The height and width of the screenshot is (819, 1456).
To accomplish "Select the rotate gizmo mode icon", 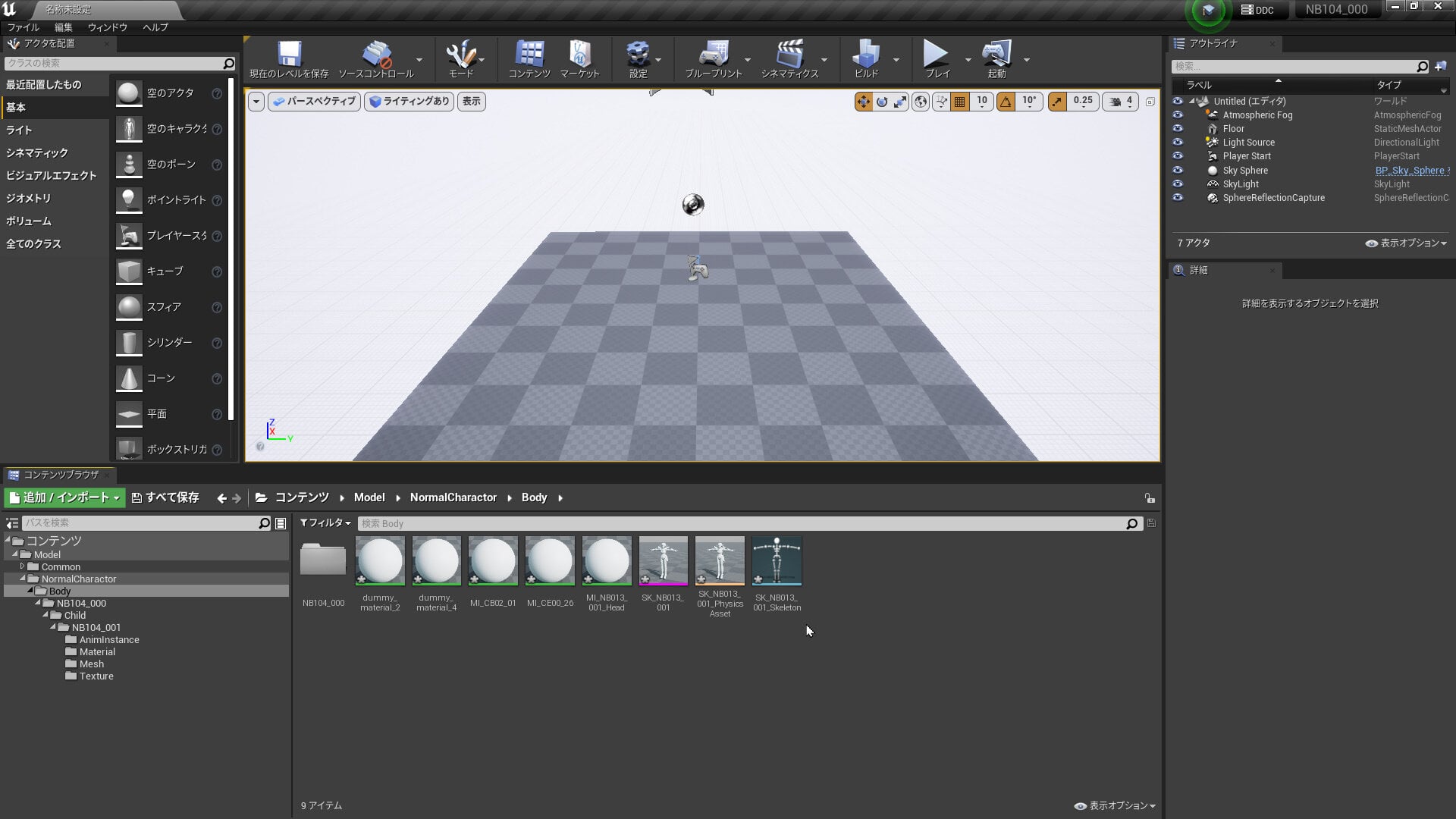I will pos(882,102).
